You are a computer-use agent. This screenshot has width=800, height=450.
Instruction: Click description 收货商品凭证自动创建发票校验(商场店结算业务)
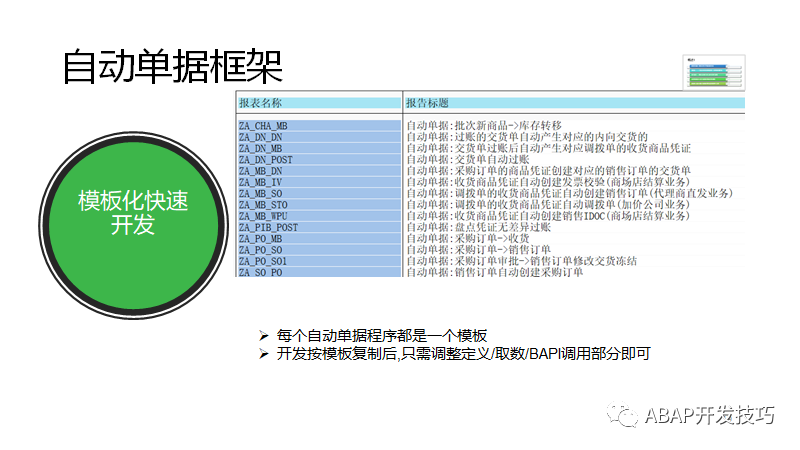tap(572, 182)
